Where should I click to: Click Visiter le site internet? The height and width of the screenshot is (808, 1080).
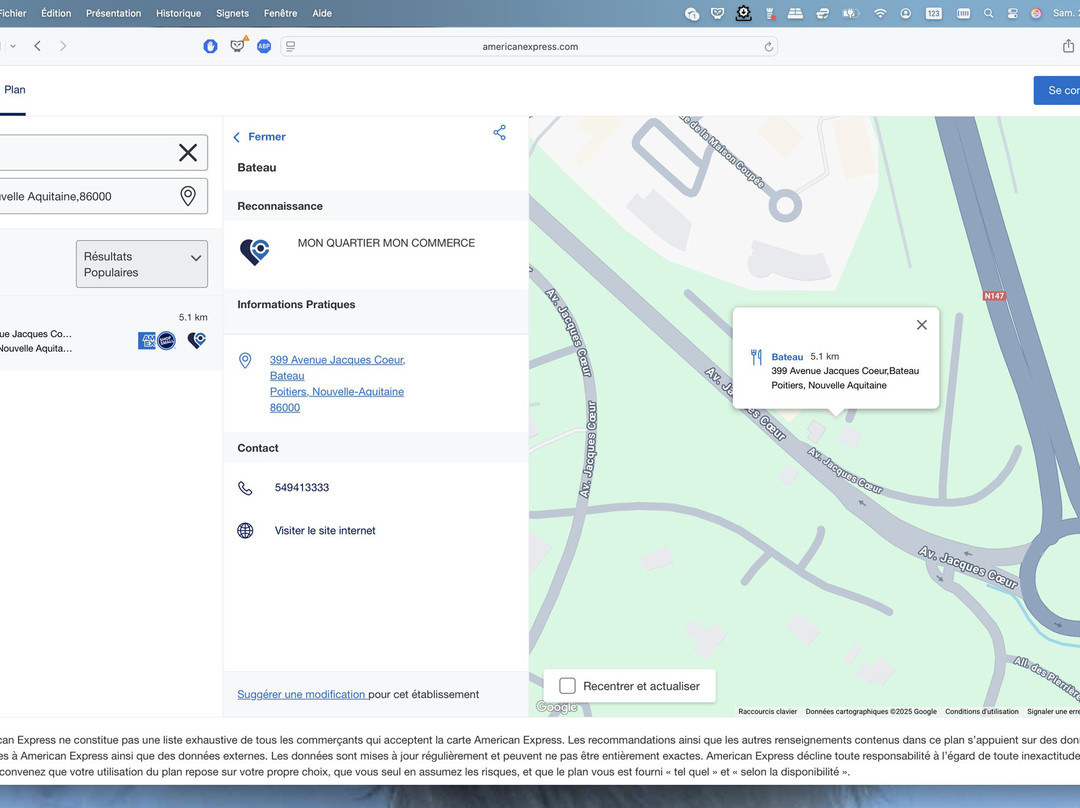coord(325,531)
